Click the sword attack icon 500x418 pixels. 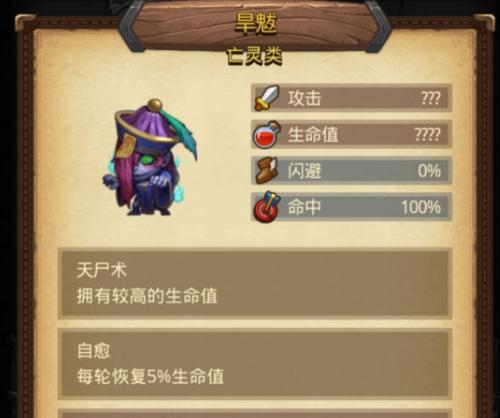(x=267, y=98)
